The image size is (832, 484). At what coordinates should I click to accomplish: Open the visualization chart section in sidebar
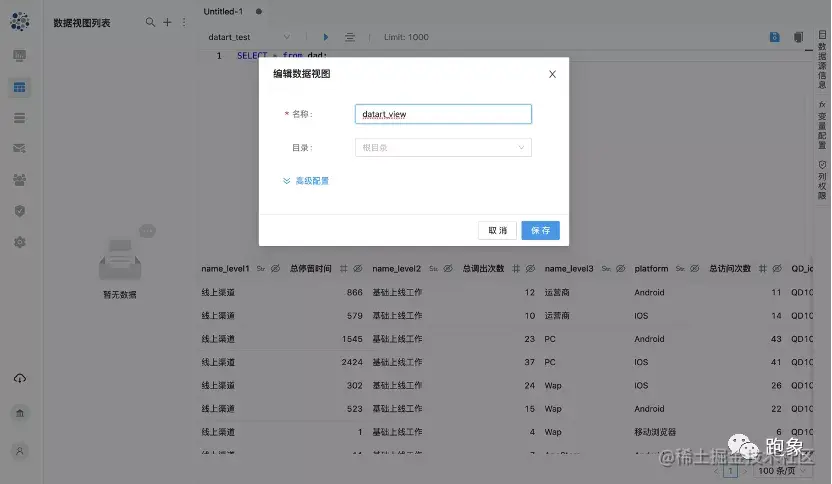click(20, 55)
